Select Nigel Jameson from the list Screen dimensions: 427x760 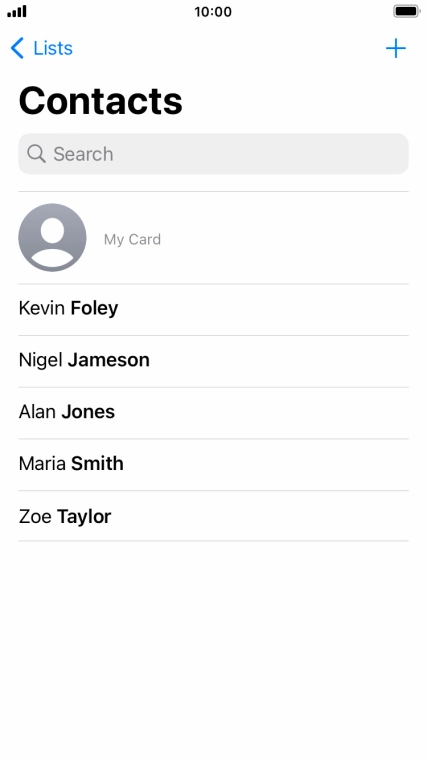[213, 361]
